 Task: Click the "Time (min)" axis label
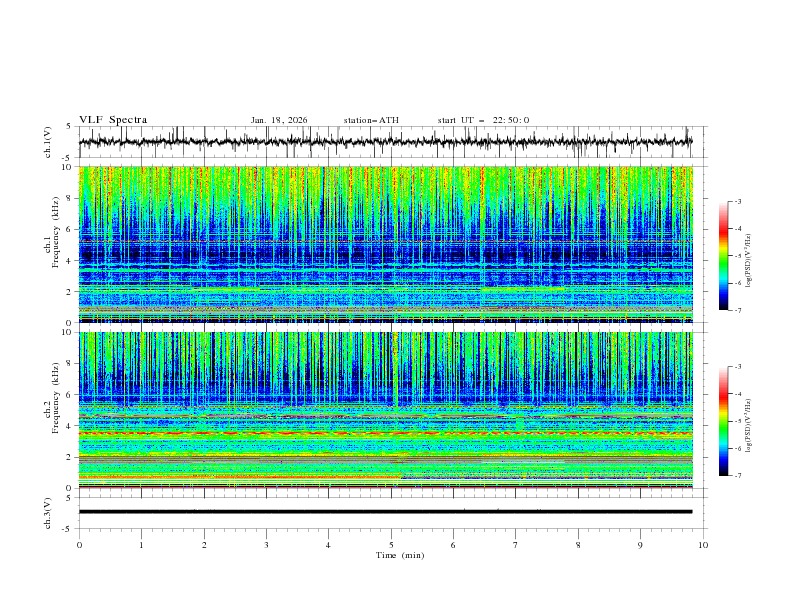(400, 555)
